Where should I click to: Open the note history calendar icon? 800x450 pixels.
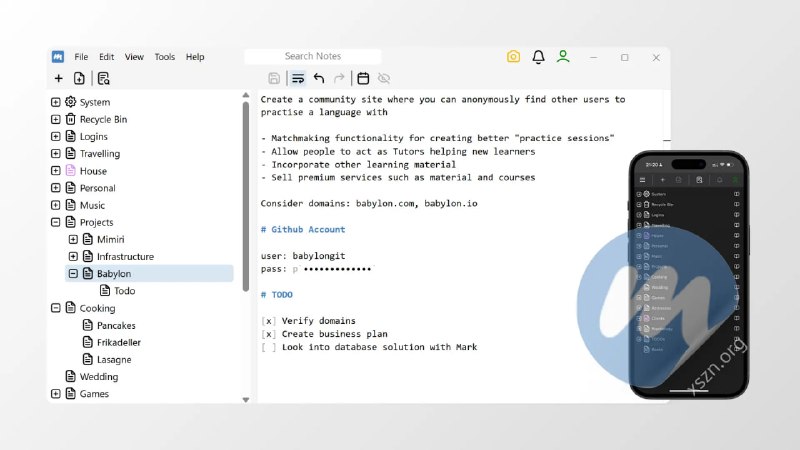pos(363,78)
